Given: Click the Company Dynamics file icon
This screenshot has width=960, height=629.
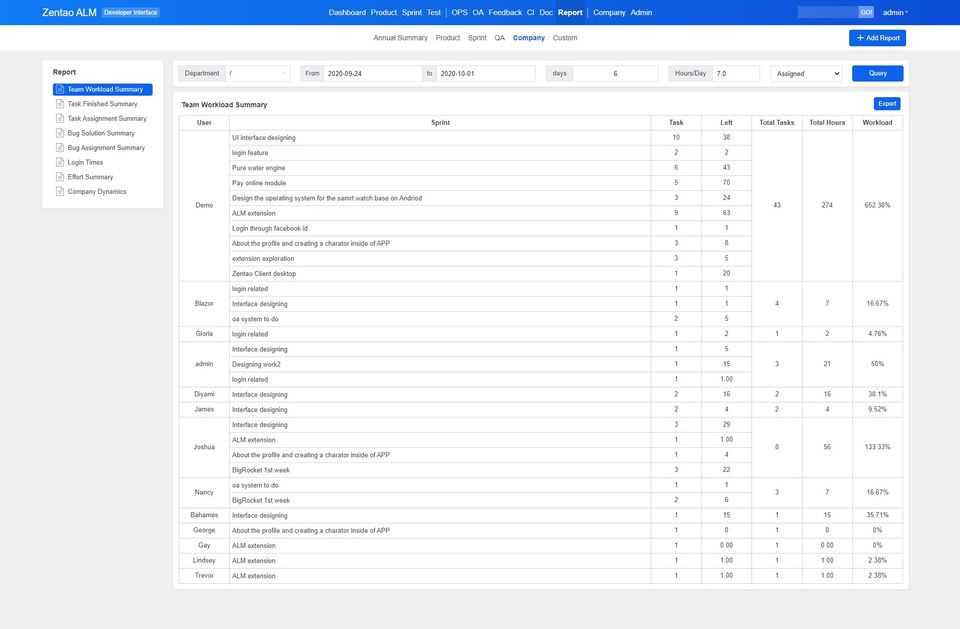Looking at the screenshot, I should pyautogui.click(x=60, y=192).
